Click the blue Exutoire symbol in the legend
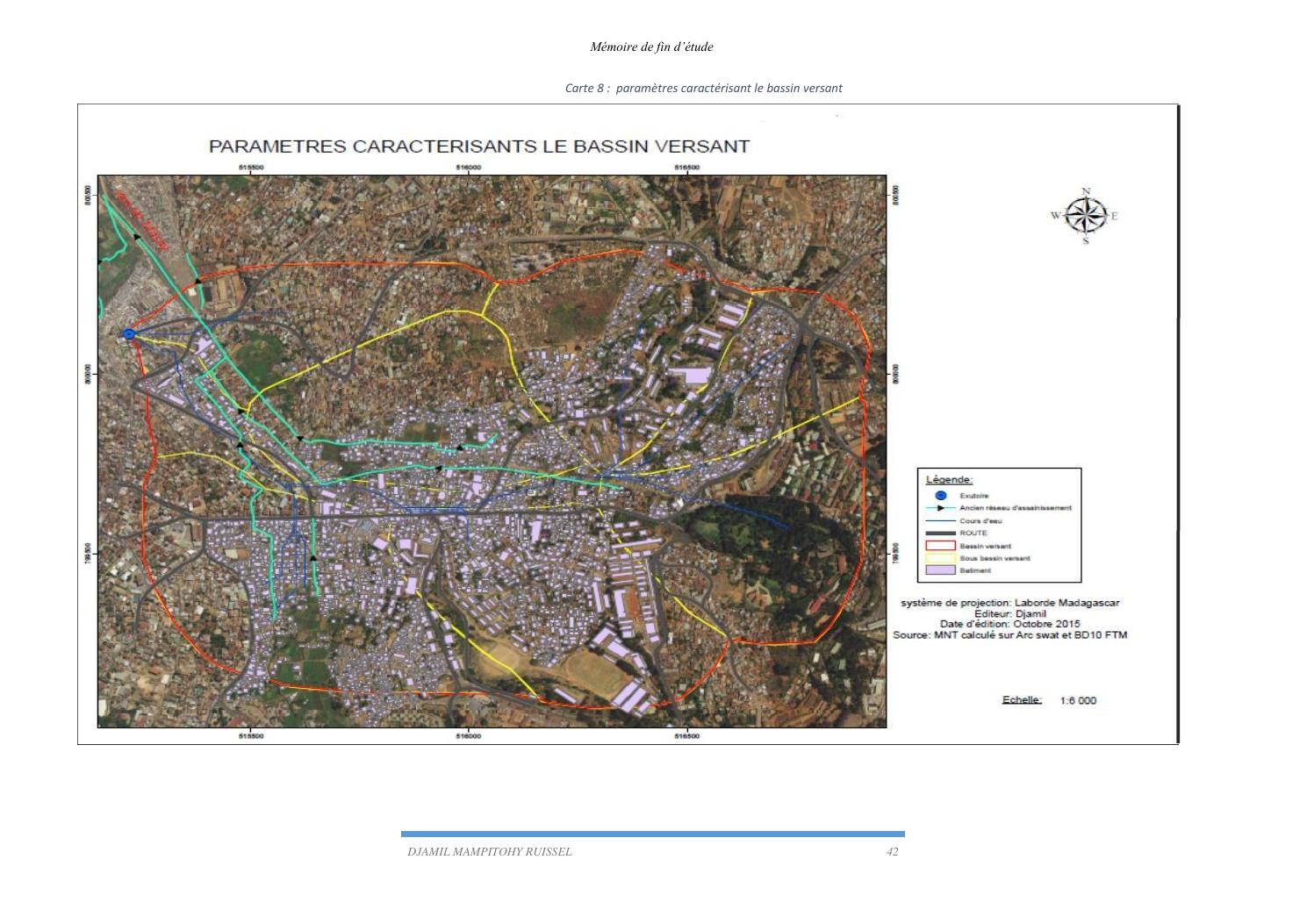This screenshot has width=1307, height=924. (941, 496)
